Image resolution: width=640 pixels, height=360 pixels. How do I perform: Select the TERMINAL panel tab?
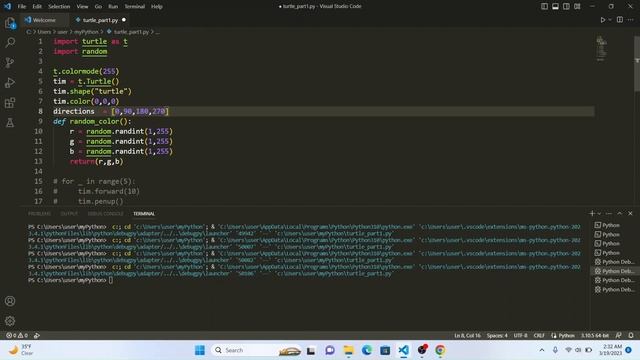click(x=144, y=213)
